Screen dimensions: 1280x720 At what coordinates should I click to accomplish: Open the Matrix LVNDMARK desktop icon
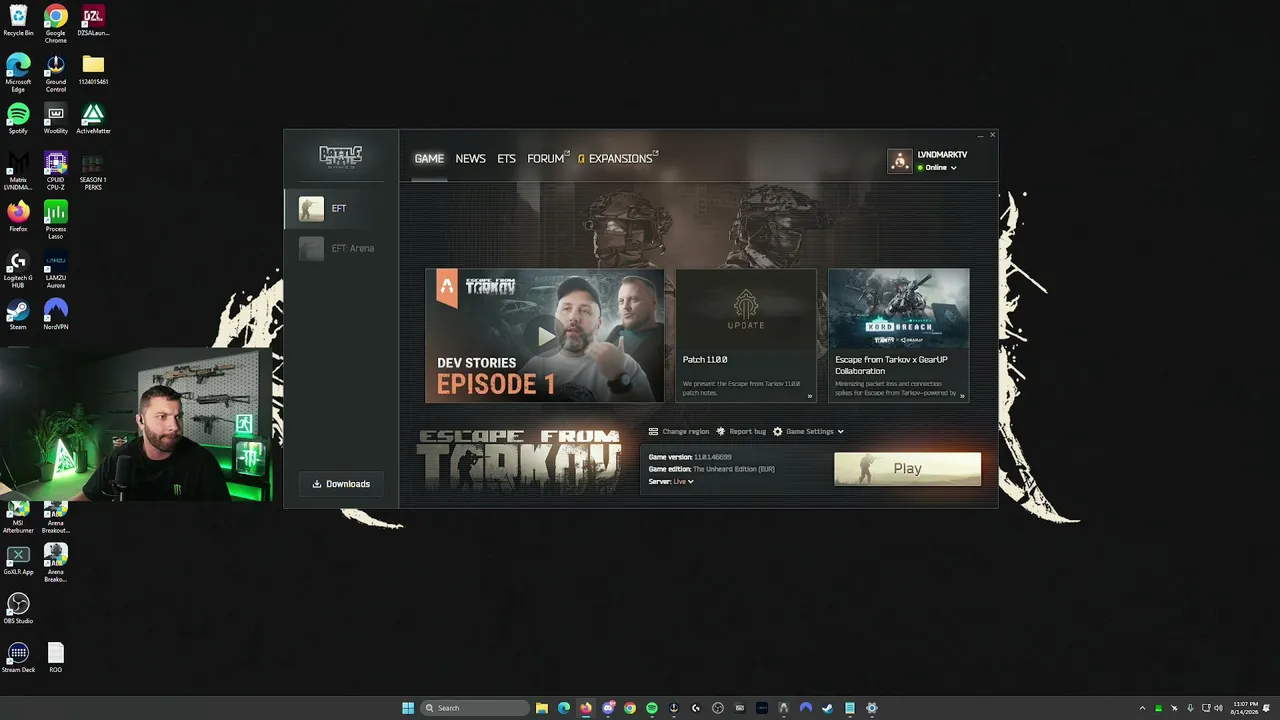click(x=18, y=171)
